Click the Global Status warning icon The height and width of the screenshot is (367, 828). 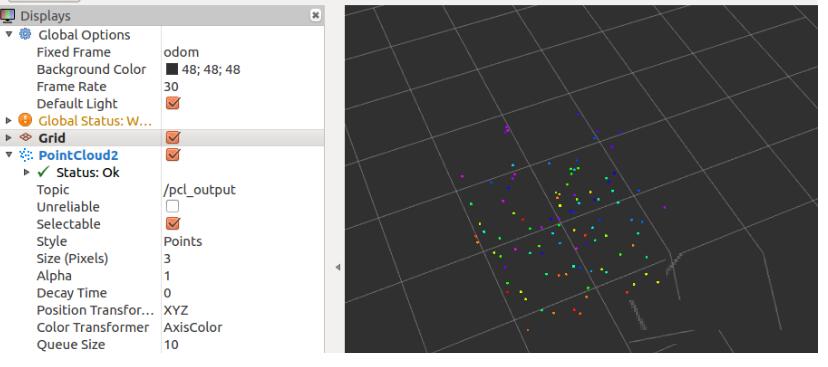coord(25,120)
